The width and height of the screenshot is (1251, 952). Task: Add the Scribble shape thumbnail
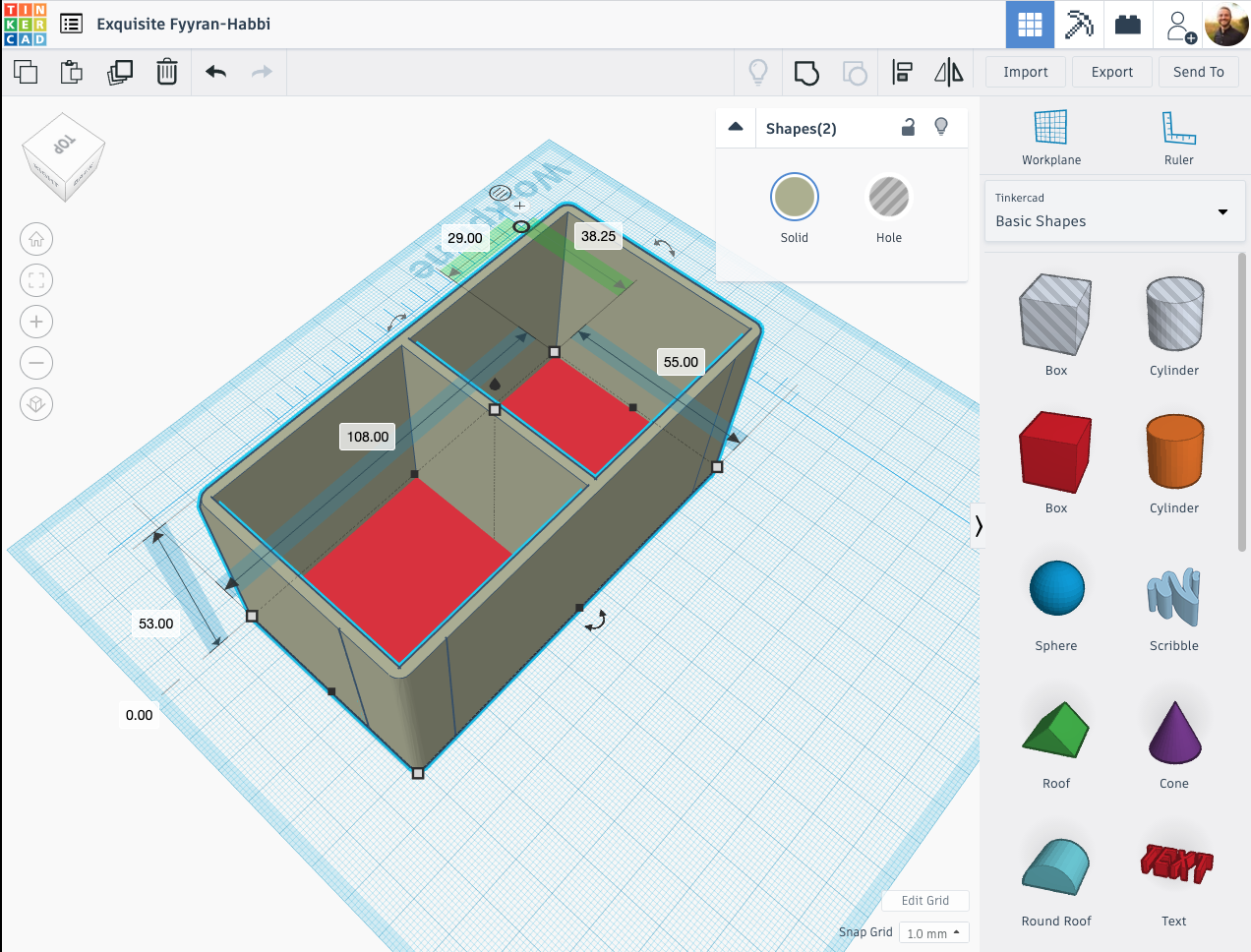(1173, 597)
